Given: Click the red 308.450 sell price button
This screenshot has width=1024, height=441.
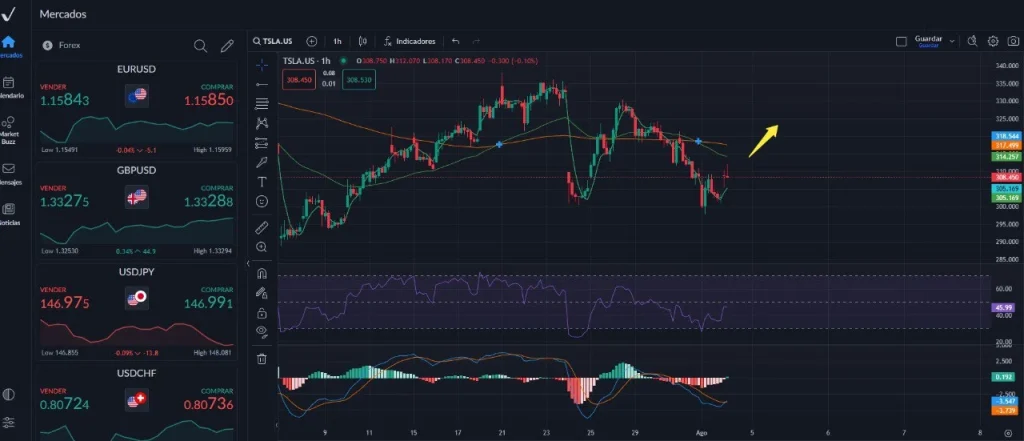Looking at the screenshot, I should pos(298,80).
